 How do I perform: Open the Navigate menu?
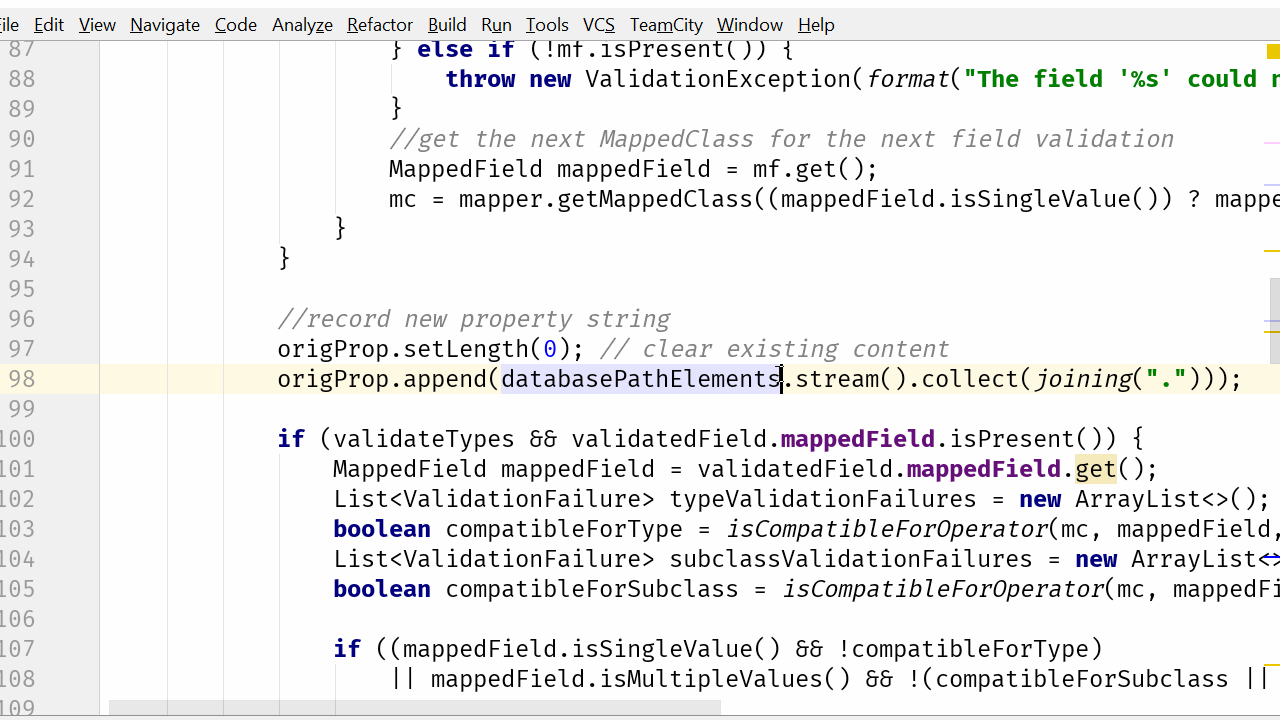164,25
